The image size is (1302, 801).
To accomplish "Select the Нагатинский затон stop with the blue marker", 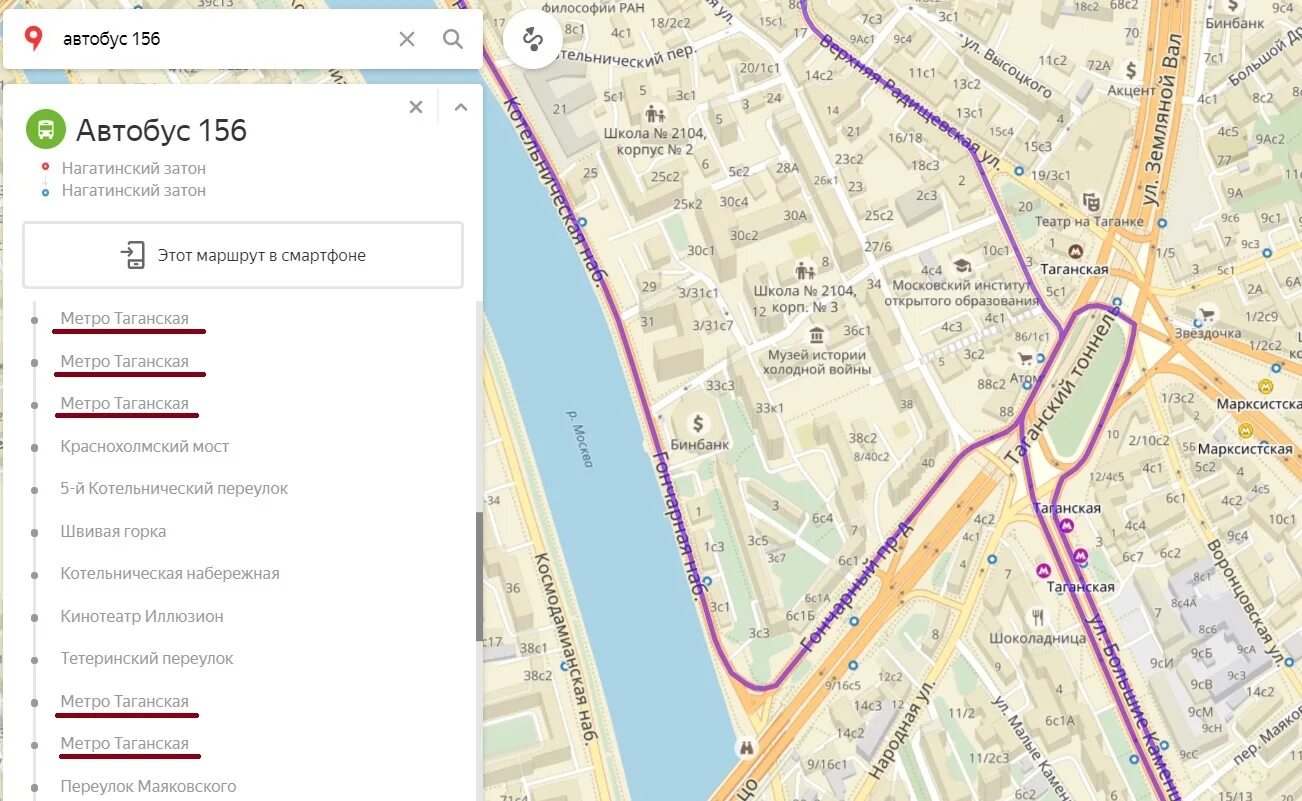I will coord(133,190).
